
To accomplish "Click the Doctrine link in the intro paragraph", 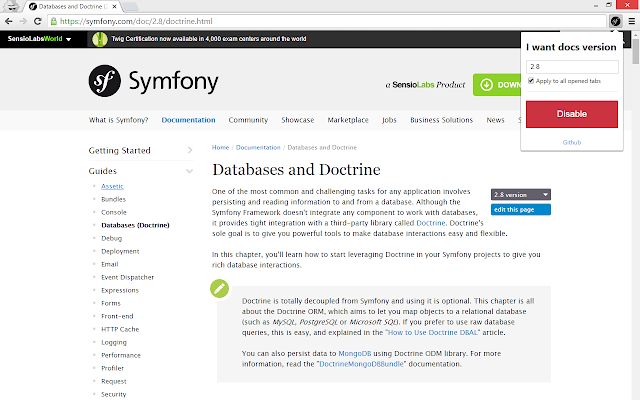I will pos(431,223).
